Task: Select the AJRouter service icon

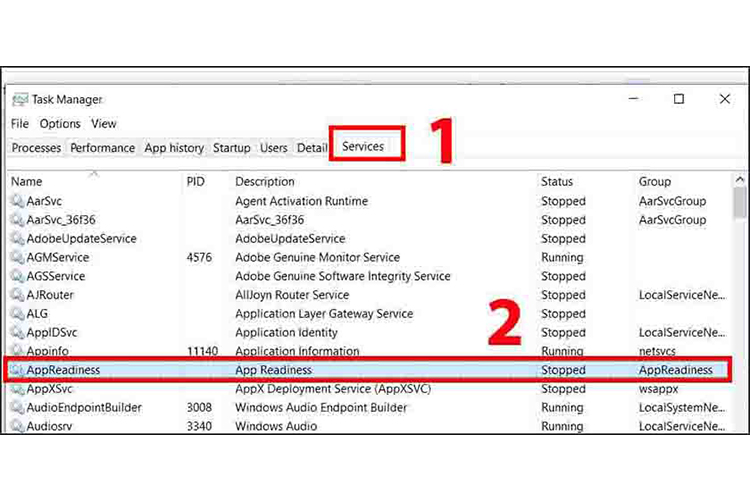Action: [x=18, y=295]
